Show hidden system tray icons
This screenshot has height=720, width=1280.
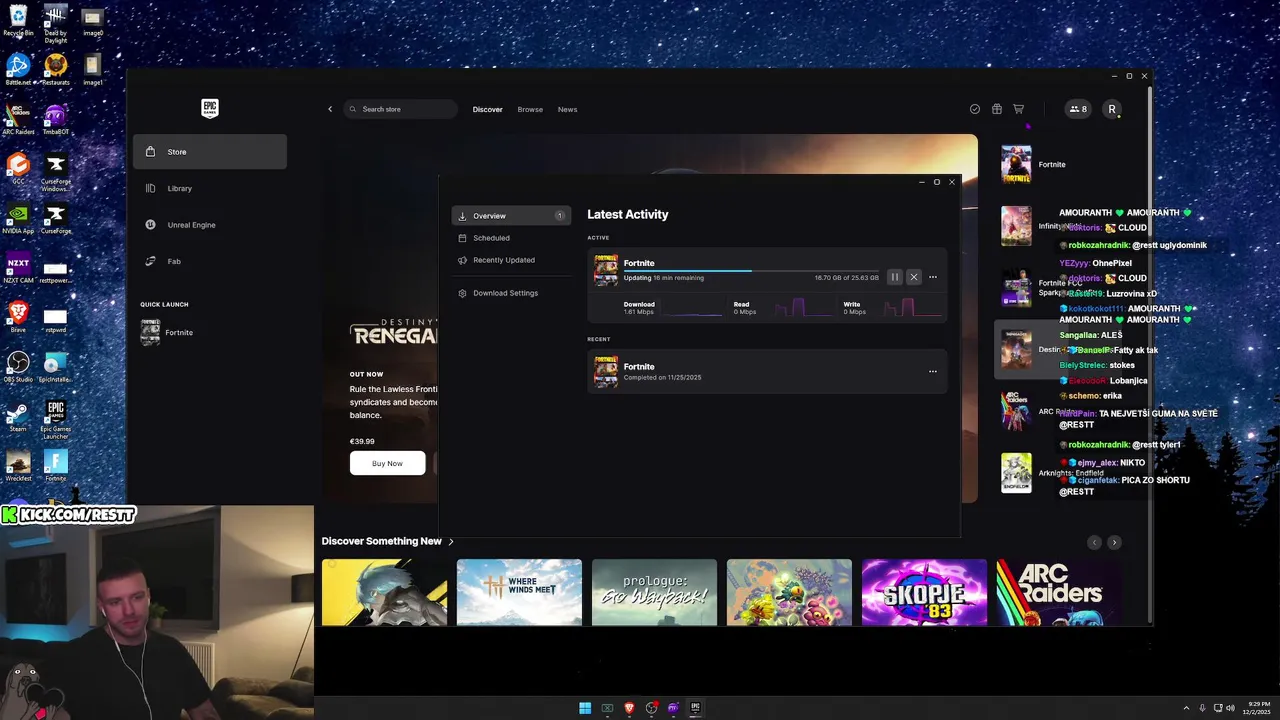coord(1186,708)
